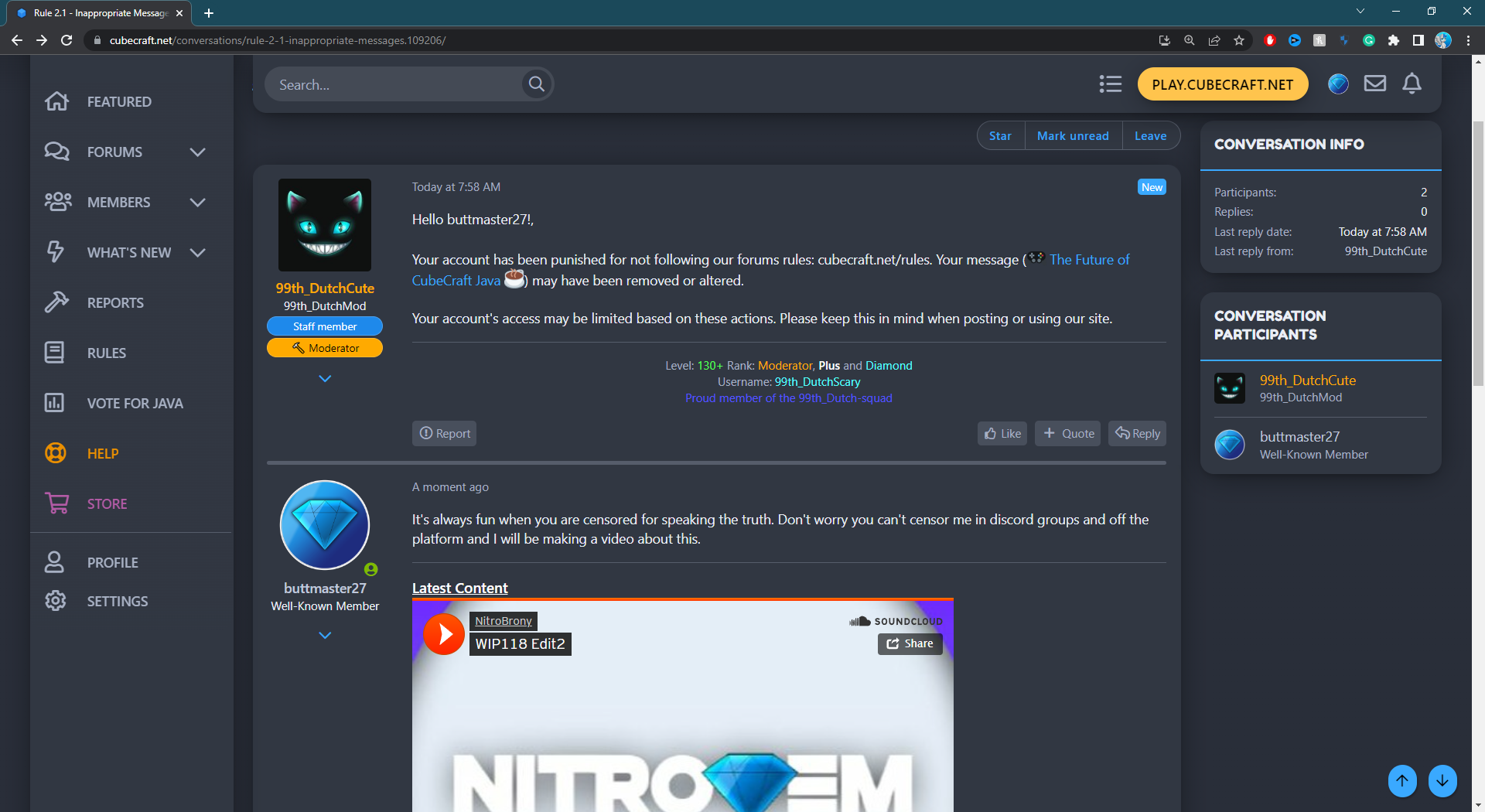The width and height of the screenshot is (1485, 812).
Task: Click the browser address bar URL
Action: tap(277, 40)
